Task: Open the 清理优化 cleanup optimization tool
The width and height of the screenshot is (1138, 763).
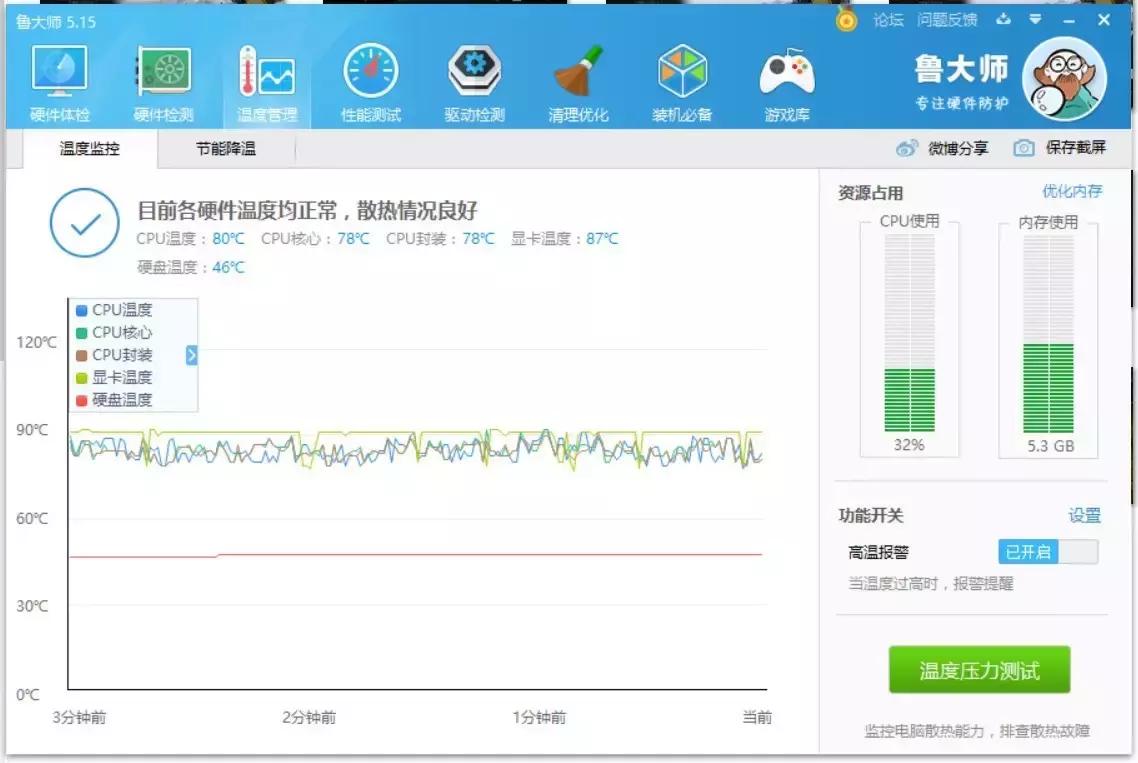Action: [x=578, y=75]
